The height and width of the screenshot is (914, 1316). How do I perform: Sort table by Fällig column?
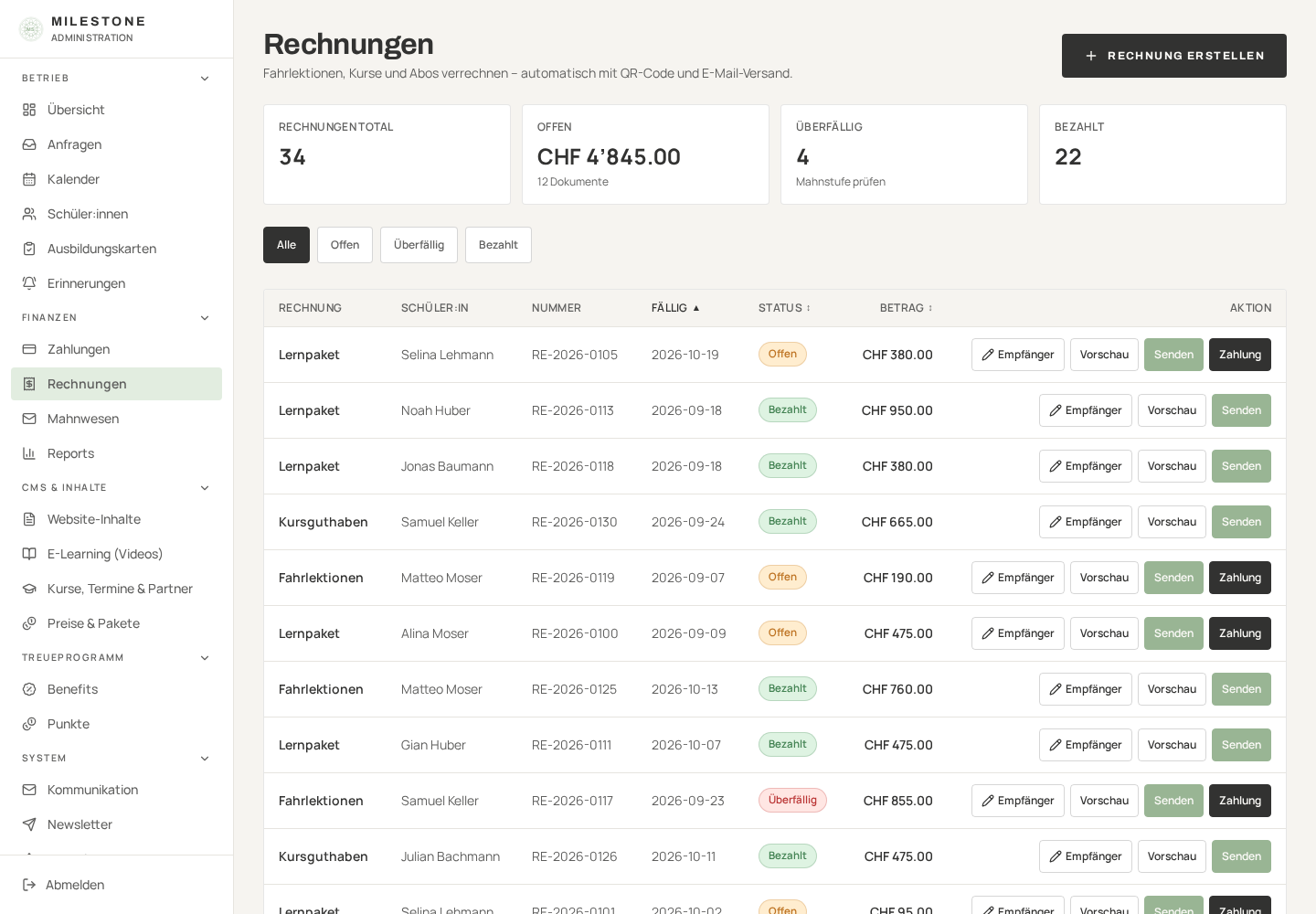(675, 308)
